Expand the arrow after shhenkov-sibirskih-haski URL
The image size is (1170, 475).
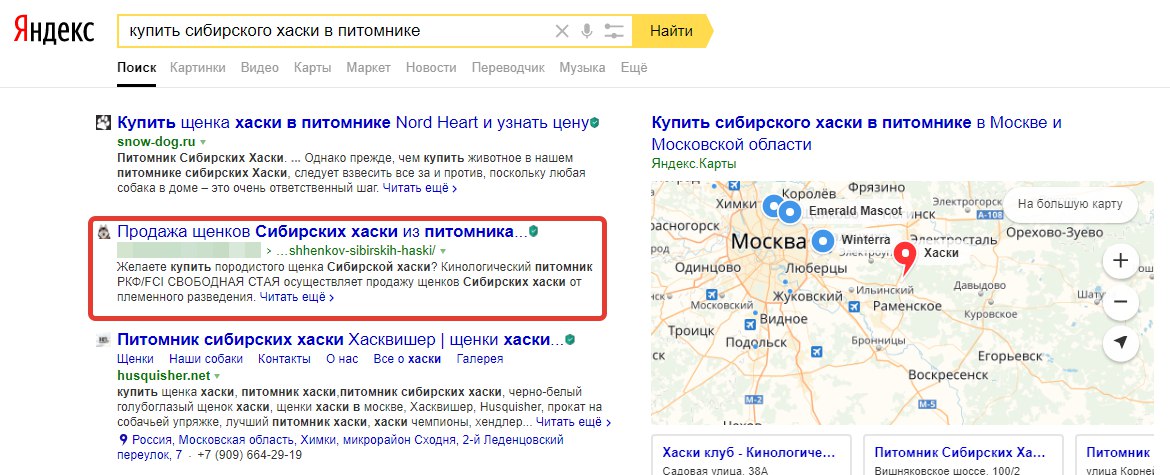coord(442,251)
